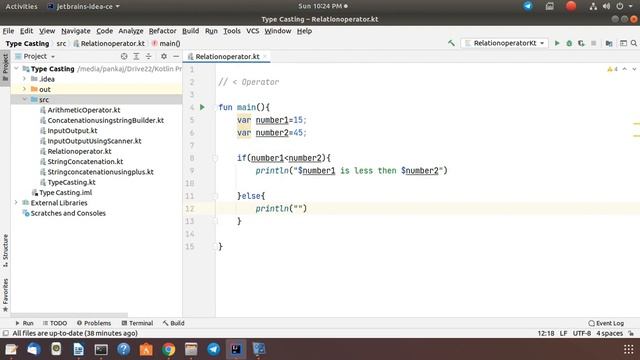The height and width of the screenshot is (360, 640).
Task: Toggle tool window quick access in status bar
Action: click(5, 333)
